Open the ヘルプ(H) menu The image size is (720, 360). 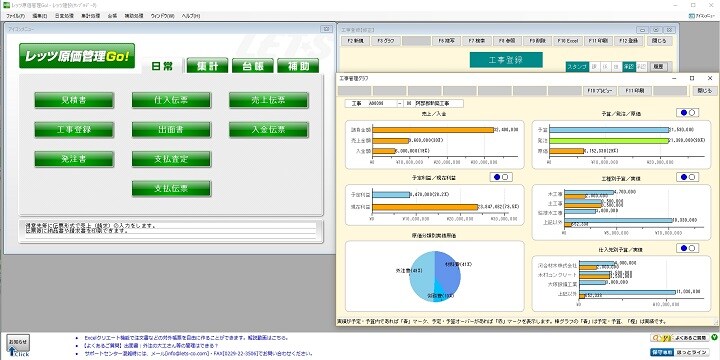click(x=191, y=16)
